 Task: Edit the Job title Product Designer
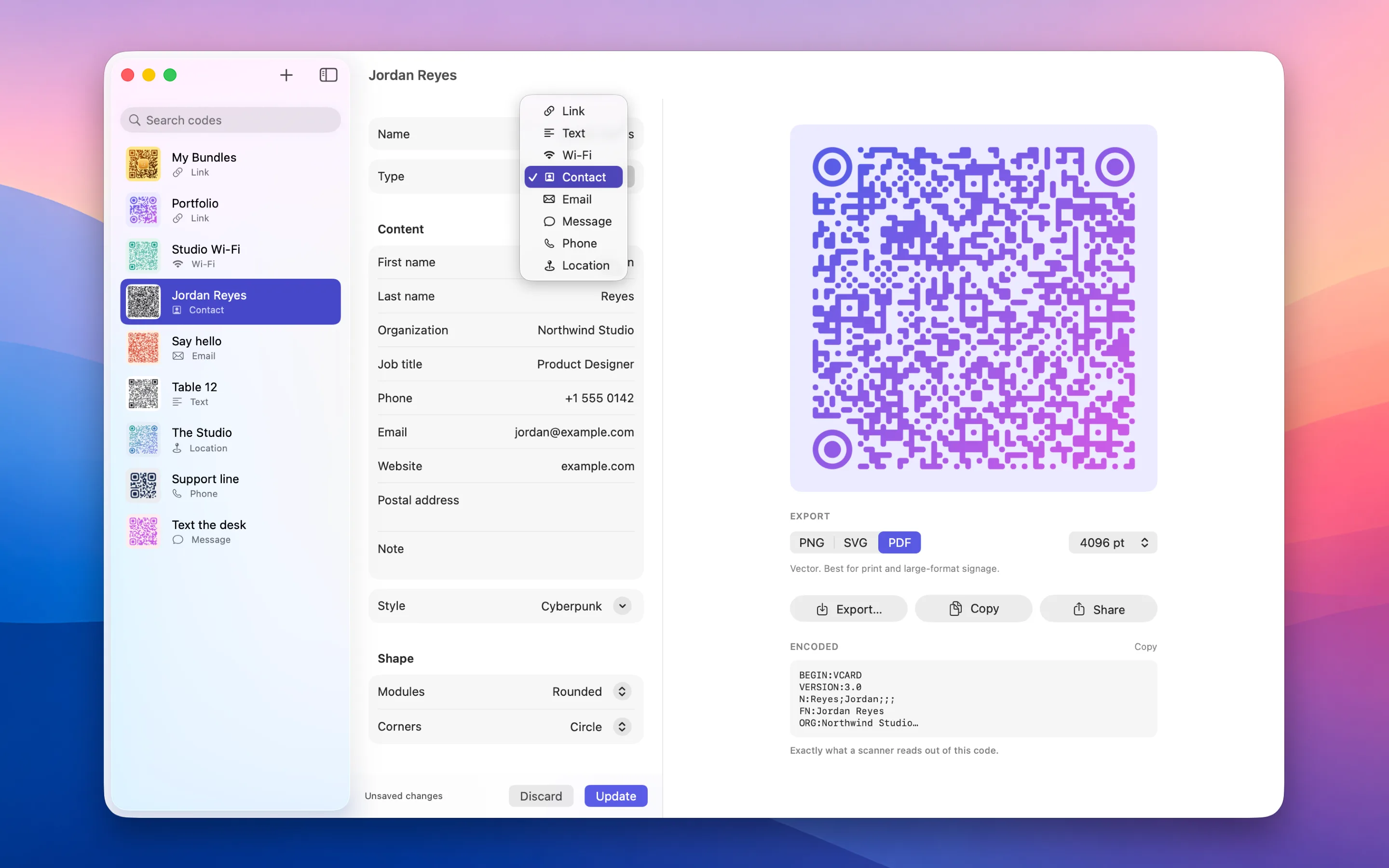click(x=505, y=364)
